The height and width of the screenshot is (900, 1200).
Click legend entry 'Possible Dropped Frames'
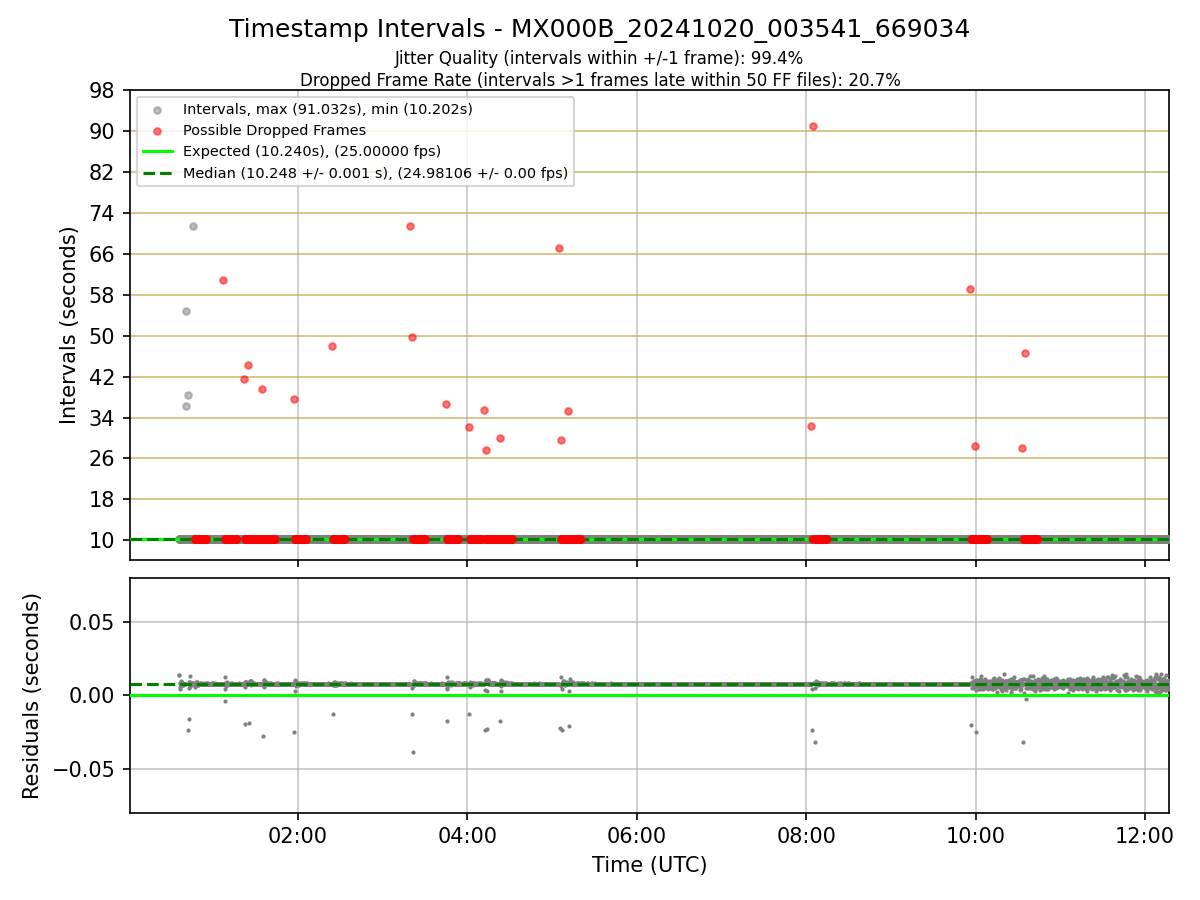[274, 130]
